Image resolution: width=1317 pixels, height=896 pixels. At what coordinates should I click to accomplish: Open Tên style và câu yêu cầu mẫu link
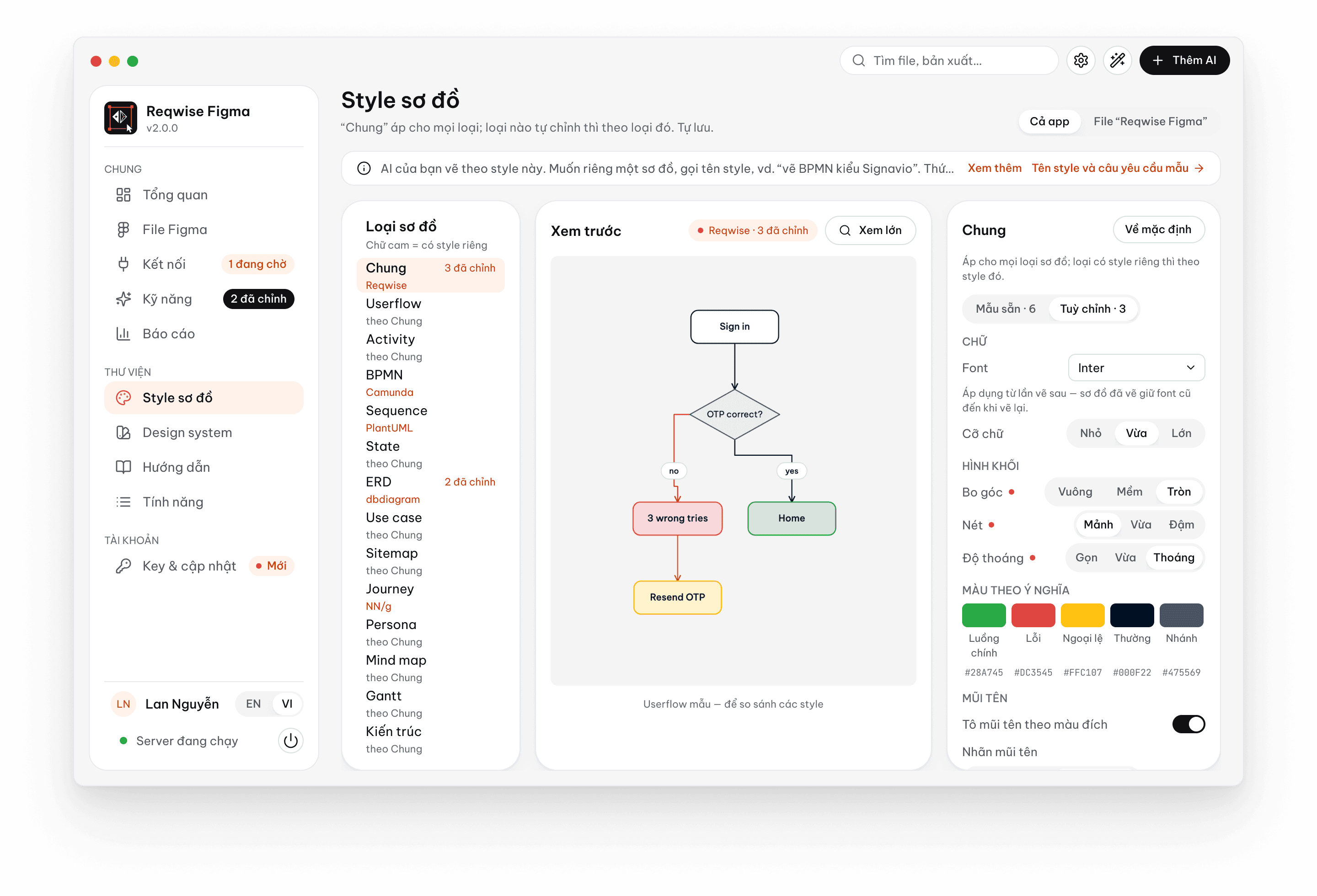click(1118, 168)
